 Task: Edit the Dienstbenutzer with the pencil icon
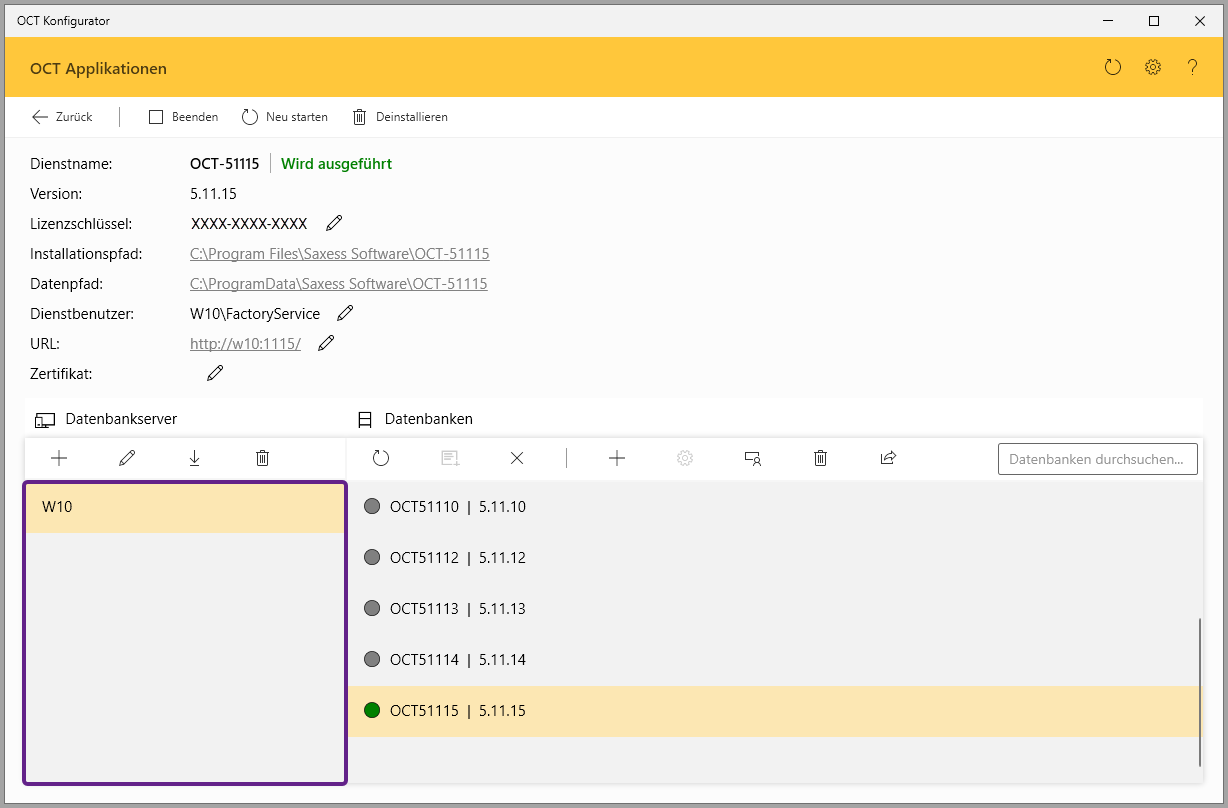pos(345,313)
